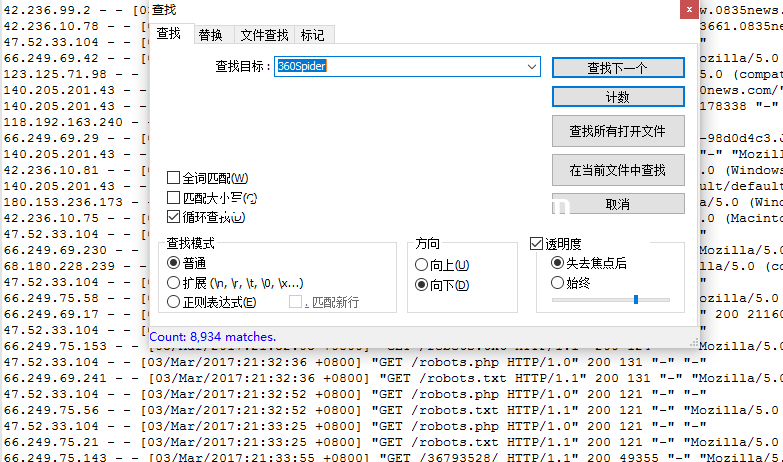
Task: Open the 文件查找 tab
Action: point(264,35)
